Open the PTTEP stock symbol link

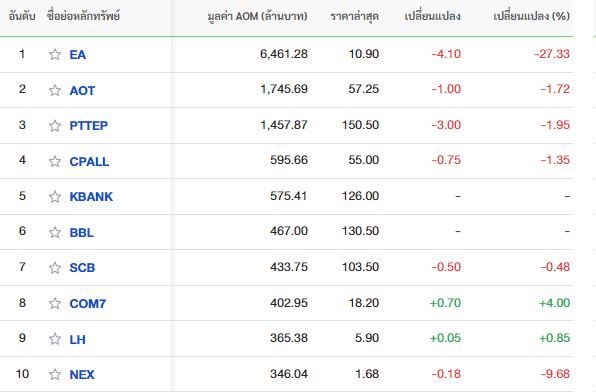coord(89,125)
